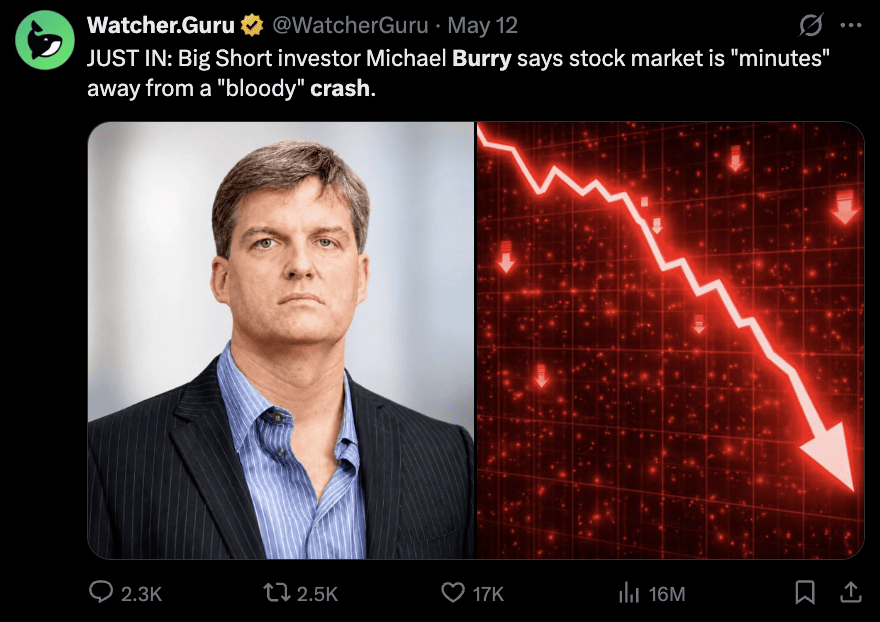Screen dimensions: 880x622
Task: Bookmark this post
Action: pyautogui.click(x=805, y=592)
